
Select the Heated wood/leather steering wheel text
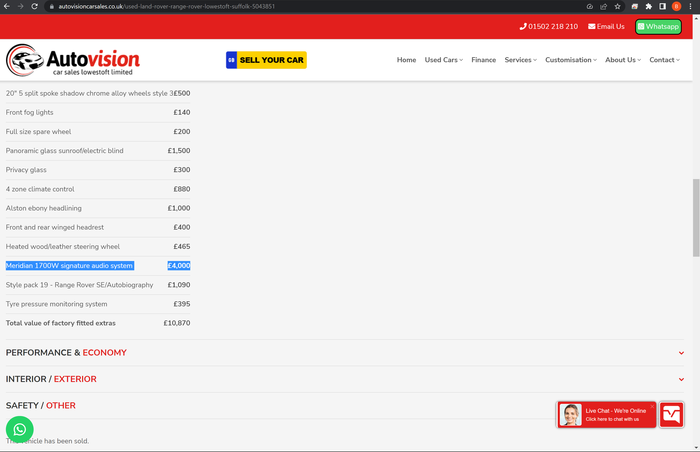coord(62,247)
